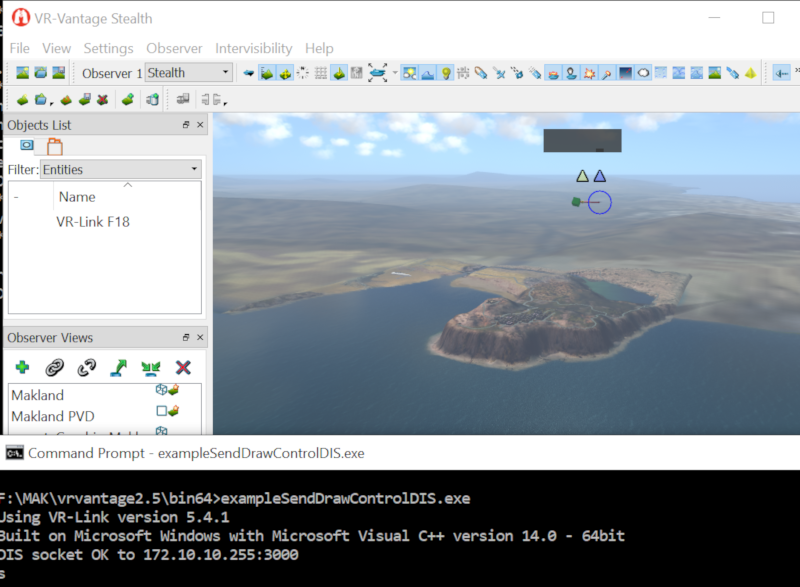The image size is (800, 587).
Task: Click the chain link views icon
Action: click(x=55, y=367)
